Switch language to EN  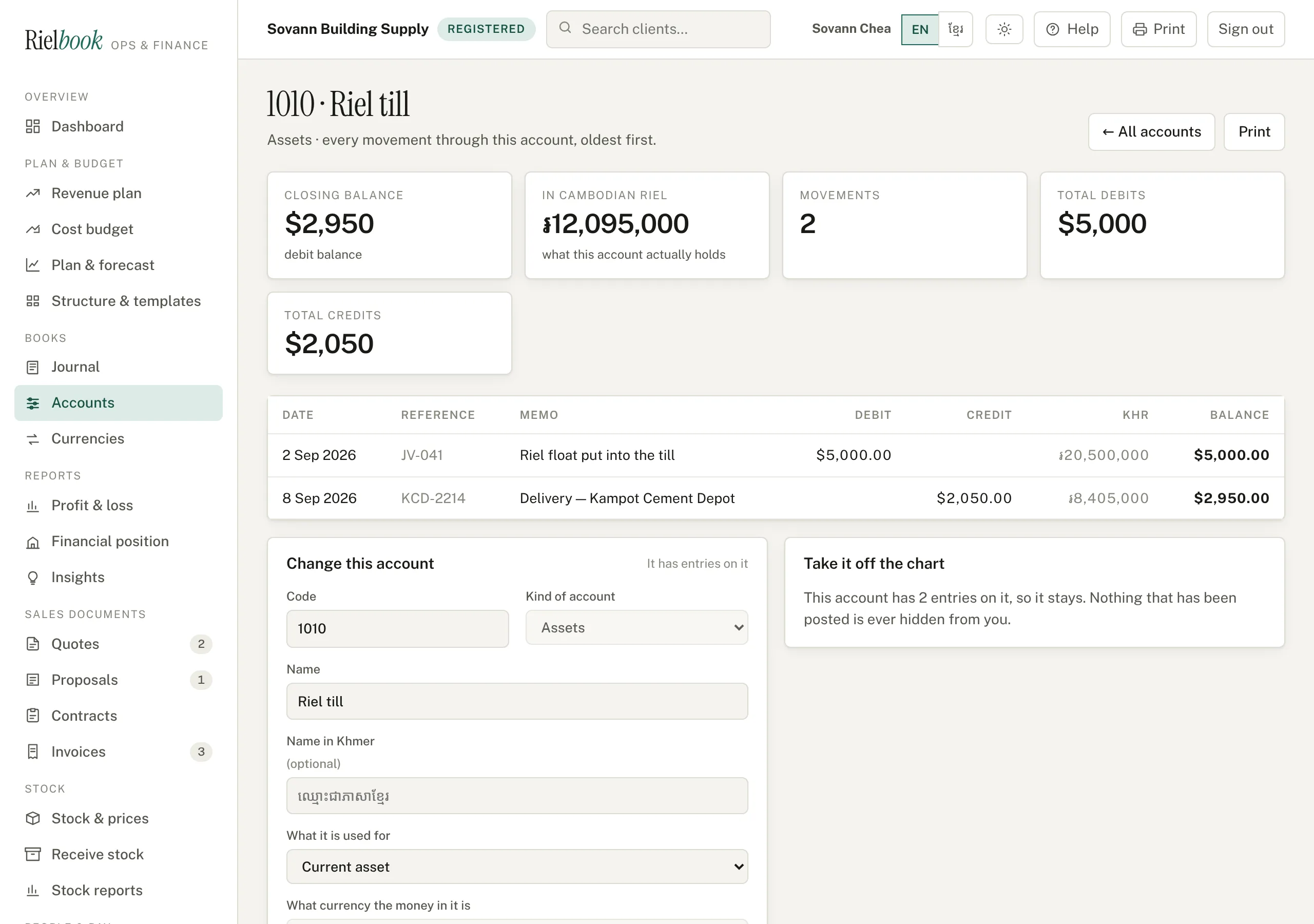coord(920,29)
